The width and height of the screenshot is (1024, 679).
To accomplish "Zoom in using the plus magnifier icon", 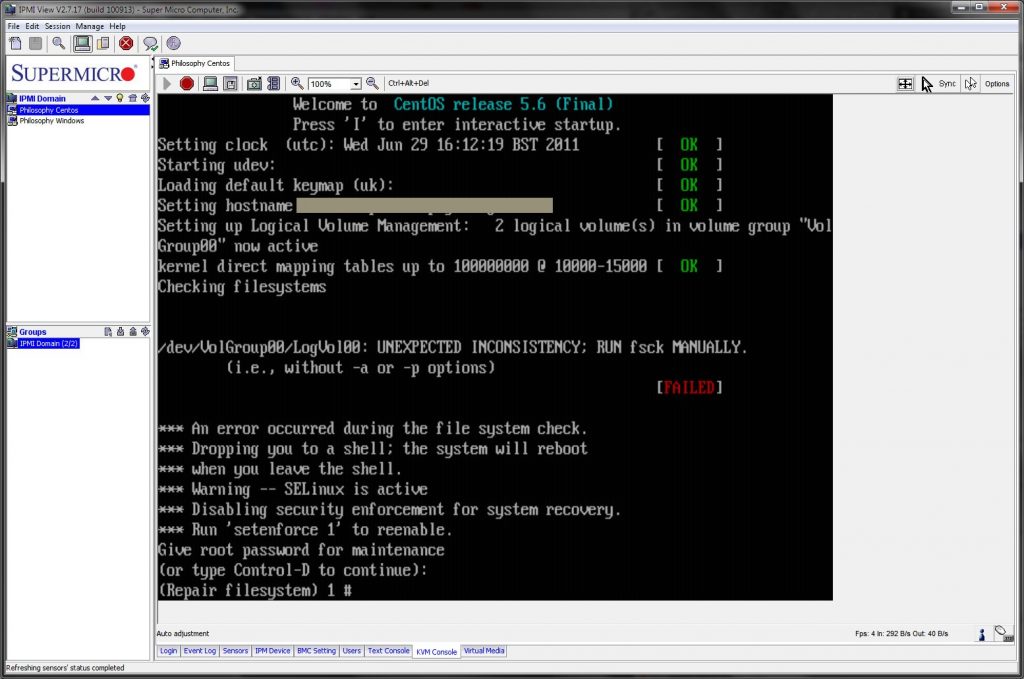I will point(297,84).
